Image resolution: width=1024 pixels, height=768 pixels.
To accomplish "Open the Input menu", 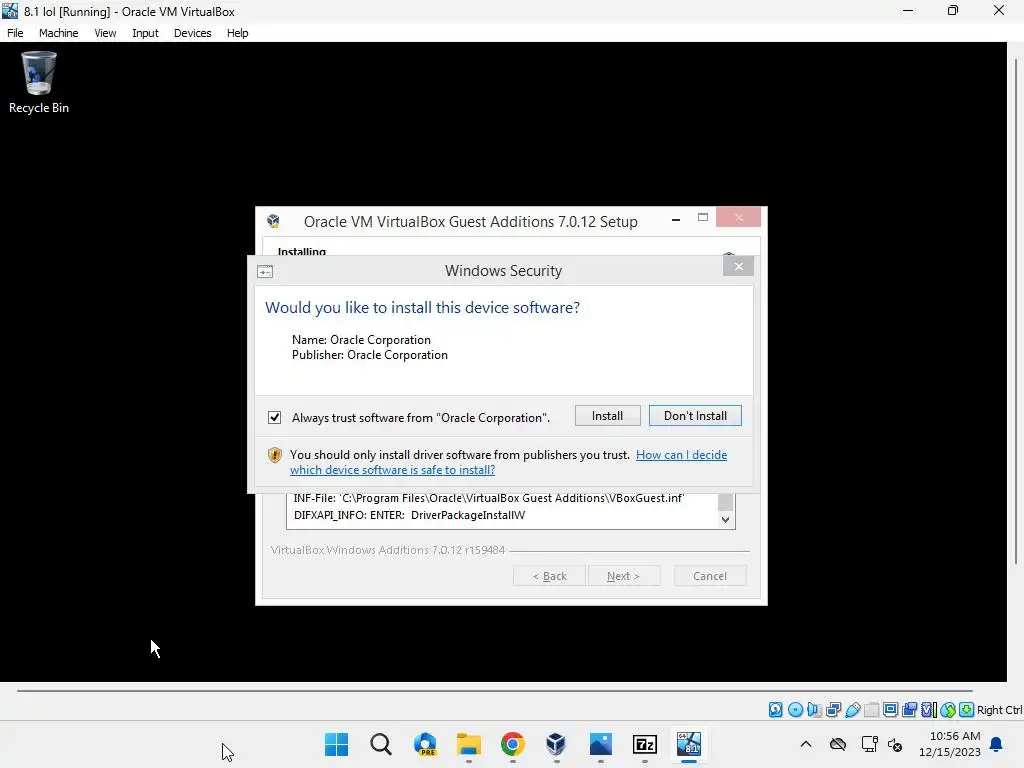I will 145,33.
